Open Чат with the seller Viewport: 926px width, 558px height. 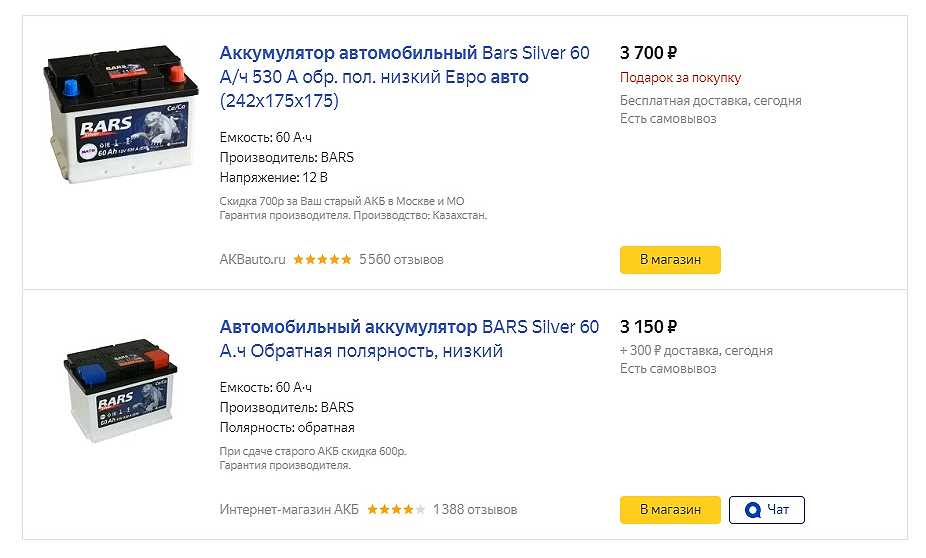pos(766,510)
